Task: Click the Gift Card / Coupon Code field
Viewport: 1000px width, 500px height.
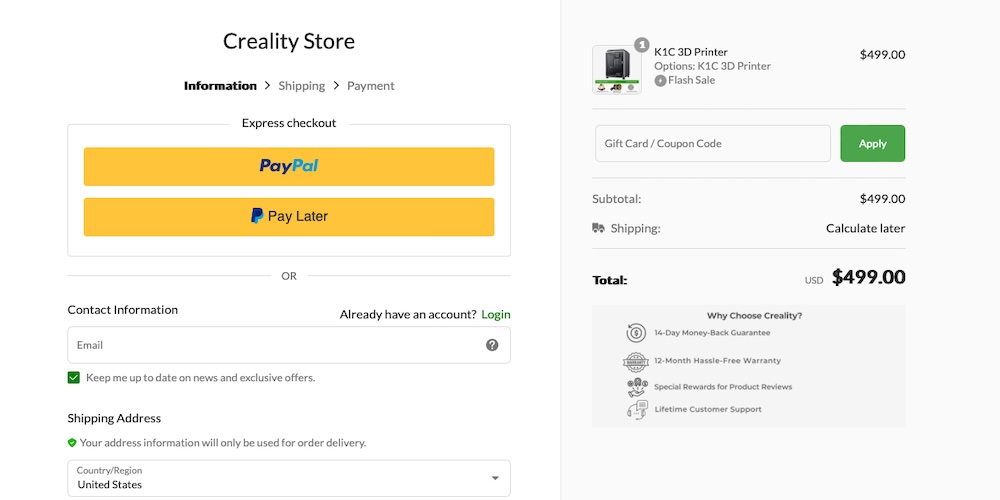Action: click(712, 143)
